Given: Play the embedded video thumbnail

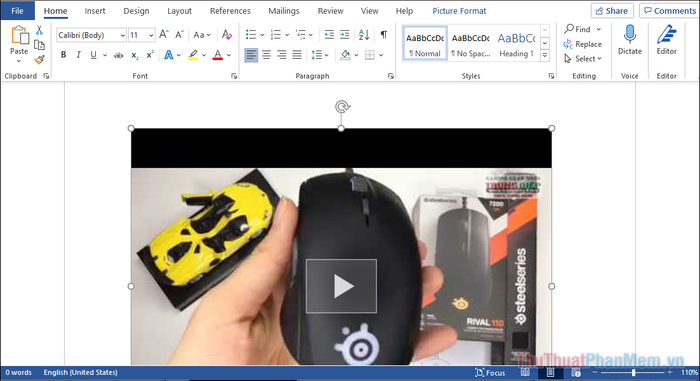Looking at the screenshot, I should point(342,286).
